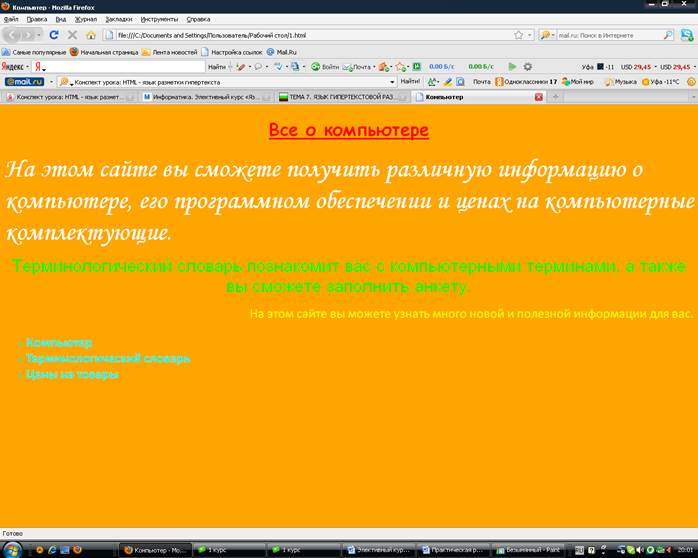Click the Найти! button on Mail.ru toolbar
Screen dimensions: 698x558
point(410,81)
